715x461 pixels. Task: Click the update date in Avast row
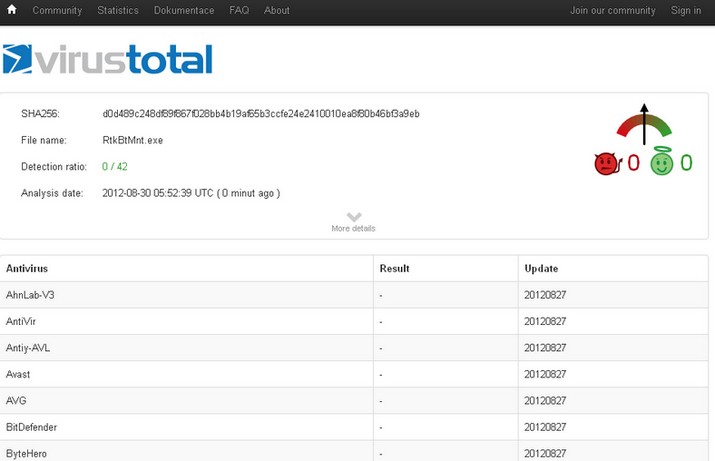coord(545,374)
